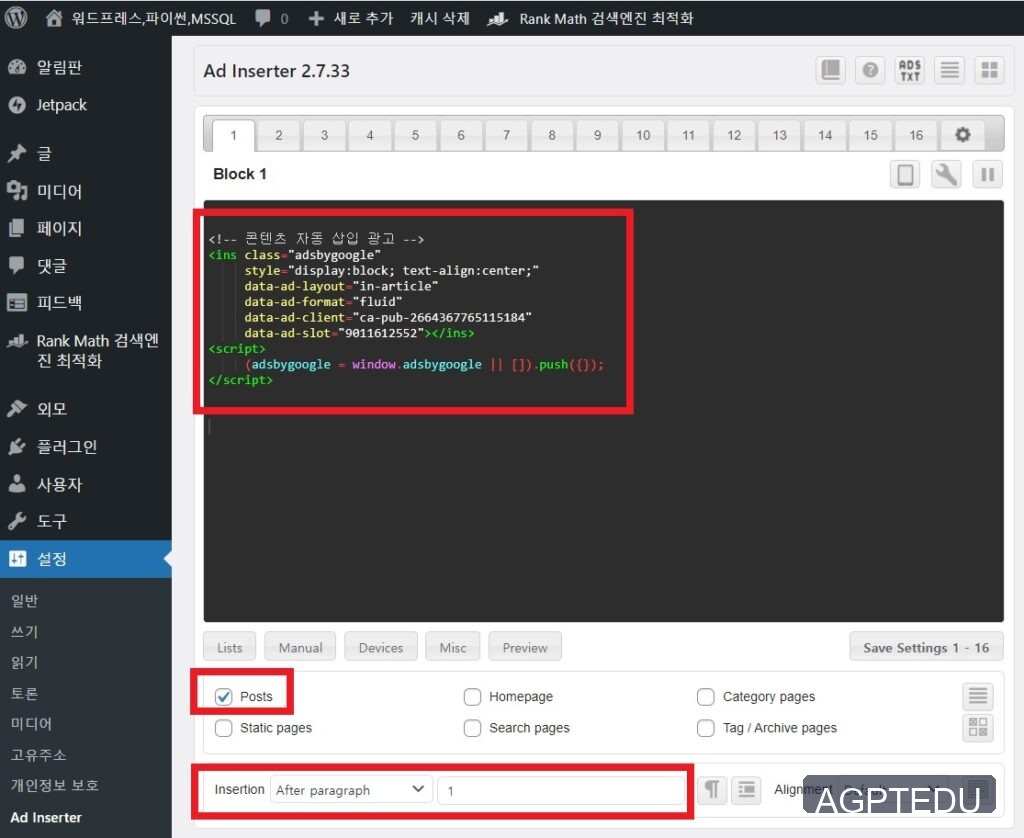
Task: Enable Tag / Archive pages checkbox
Action: 705,728
